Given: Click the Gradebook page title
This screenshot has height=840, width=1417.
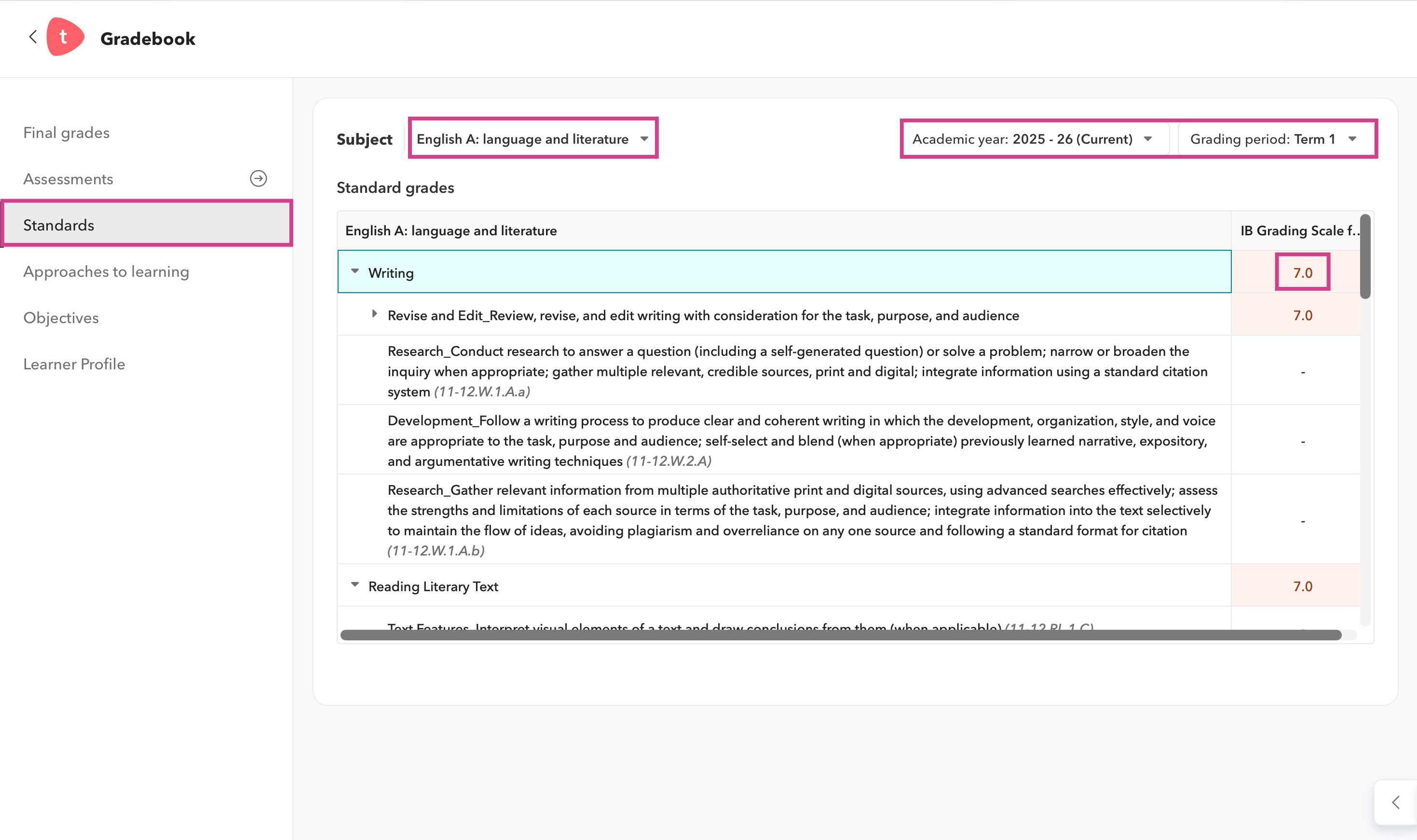Looking at the screenshot, I should click(148, 39).
